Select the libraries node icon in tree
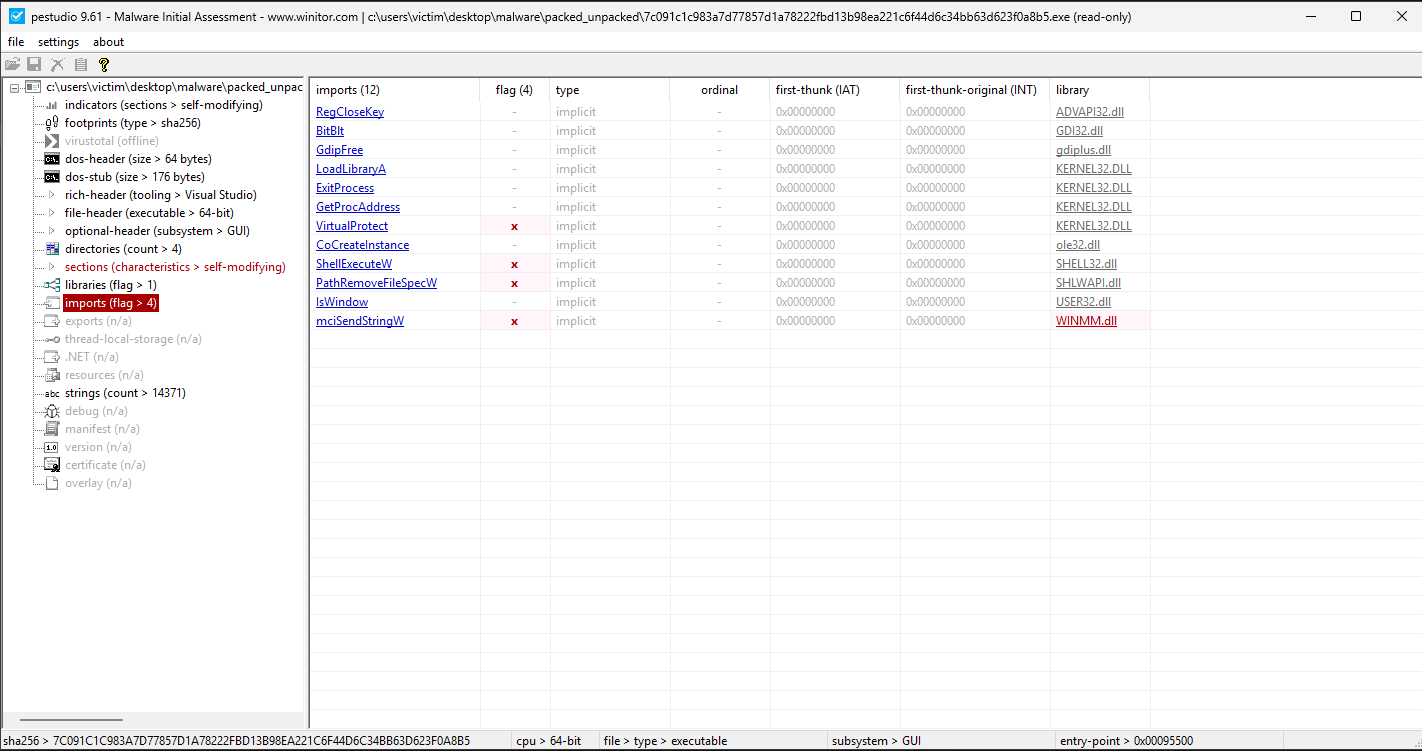Image resolution: width=1422 pixels, height=751 pixels. tap(52, 285)
